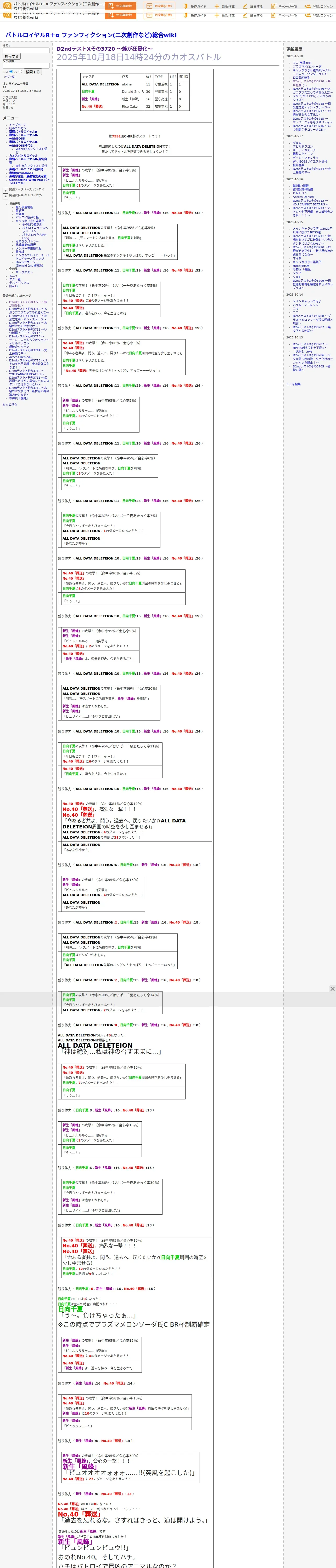This screenshot has width=336, height=1568.
Task: Open フカ(崩壊3rd) in 更新履歴
Action: pos(302,63)
